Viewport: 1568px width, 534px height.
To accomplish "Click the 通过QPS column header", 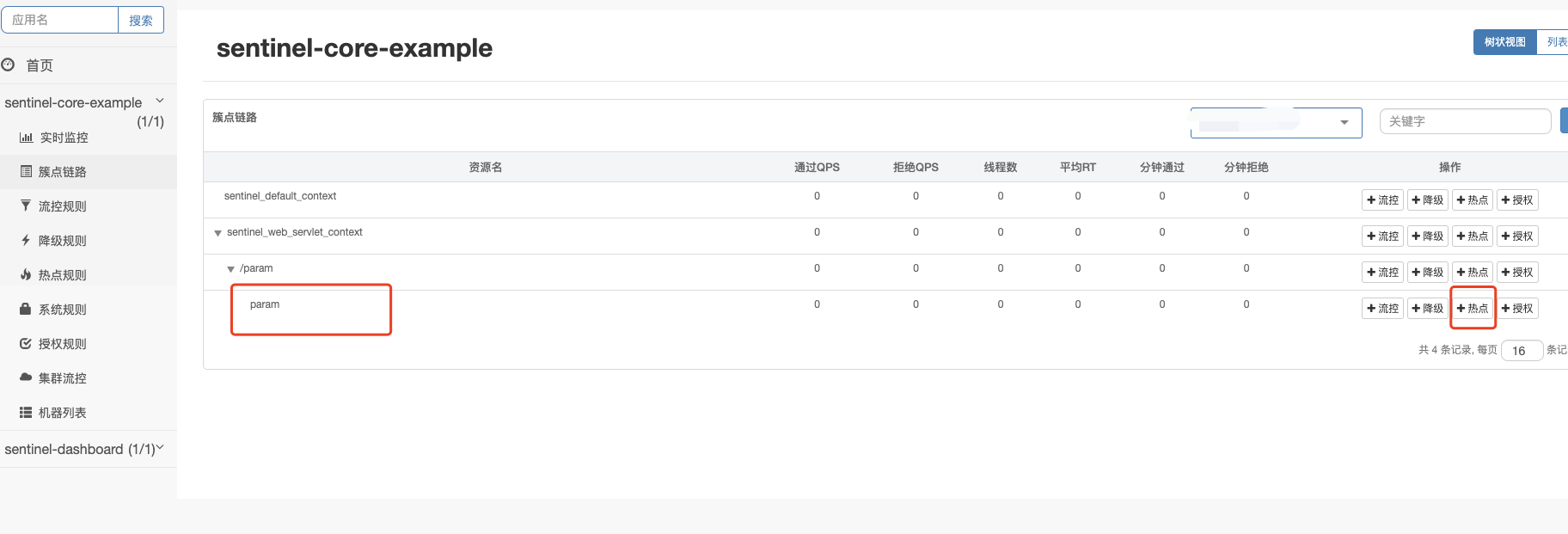I will pos(817,167).
